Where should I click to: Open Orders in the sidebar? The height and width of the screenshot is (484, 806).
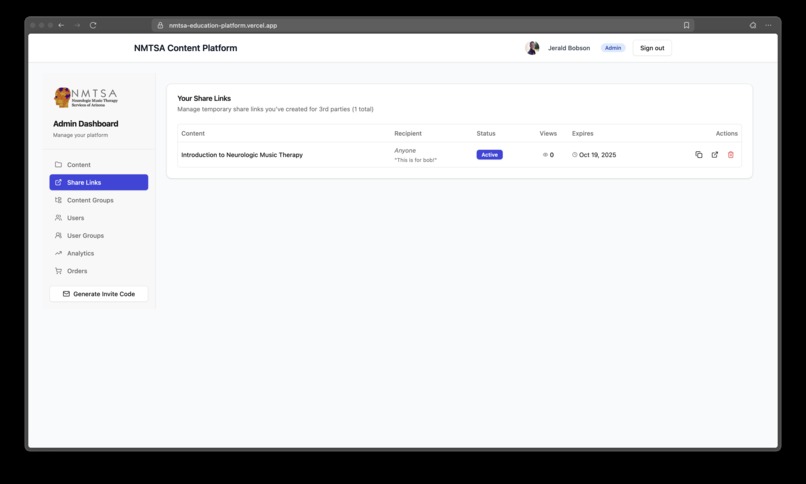(x=99, y=271)
